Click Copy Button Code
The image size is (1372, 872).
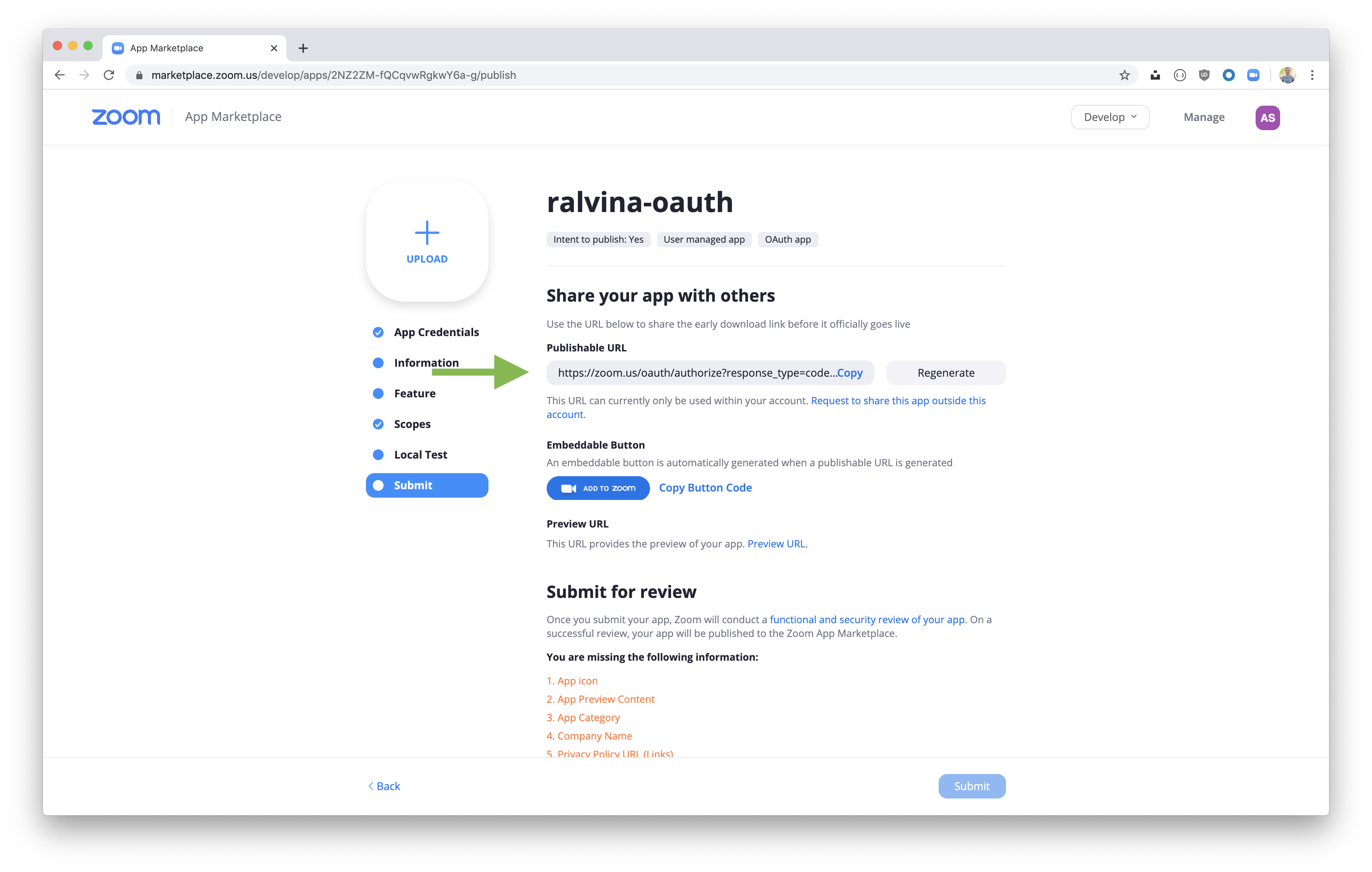(x=706, y=488)
